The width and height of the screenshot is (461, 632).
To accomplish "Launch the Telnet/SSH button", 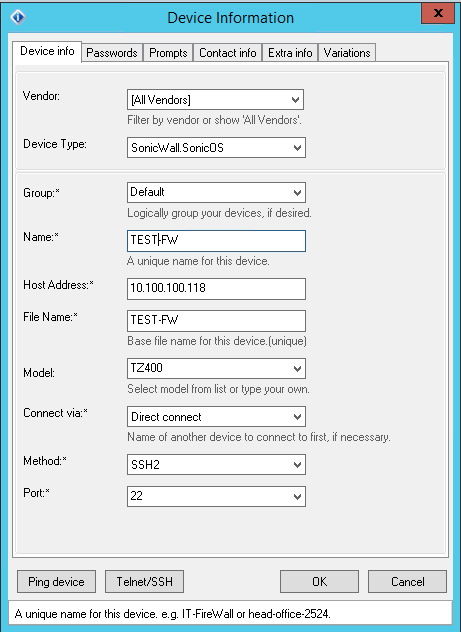I will pos(144,581).
